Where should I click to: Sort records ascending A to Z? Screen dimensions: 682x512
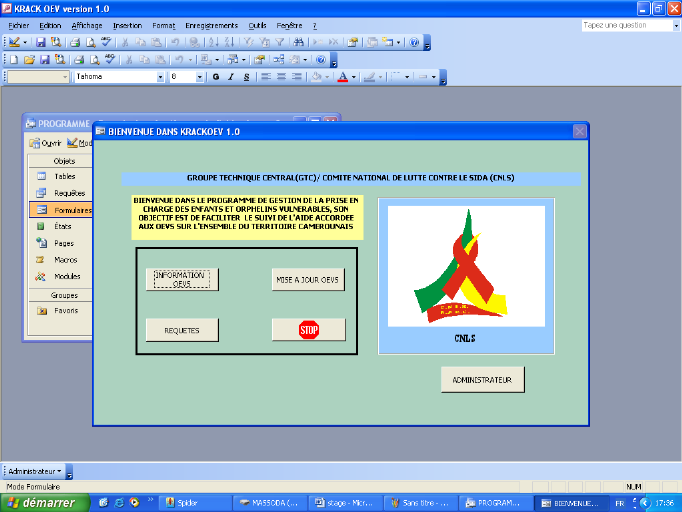click(x=214, y=42)
